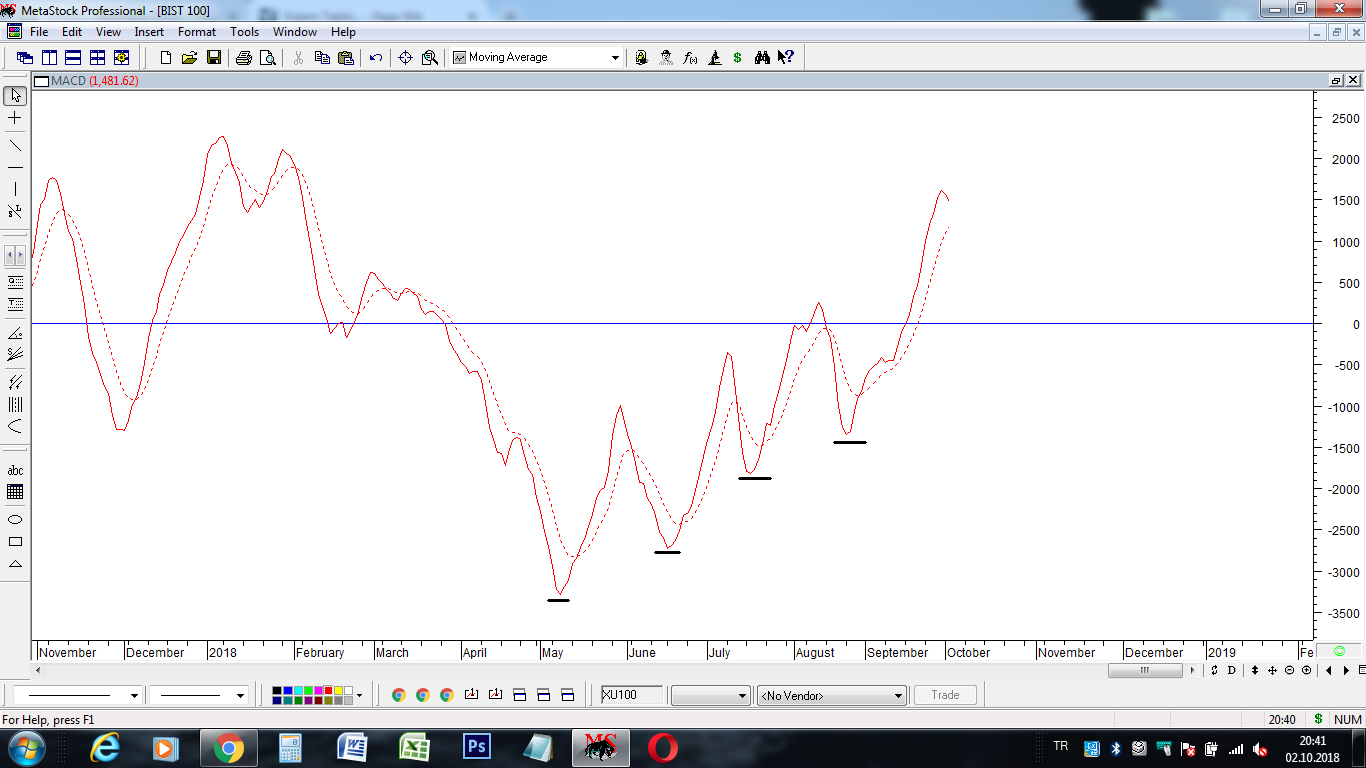The image size is (1366, 768).
Task: Click the scroll left arrow under chart
Action: (x=39, y=670)
